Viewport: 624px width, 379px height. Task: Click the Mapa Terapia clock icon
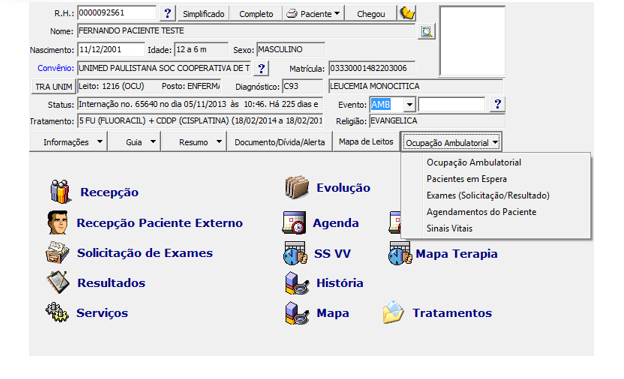(x=400, y=253)
